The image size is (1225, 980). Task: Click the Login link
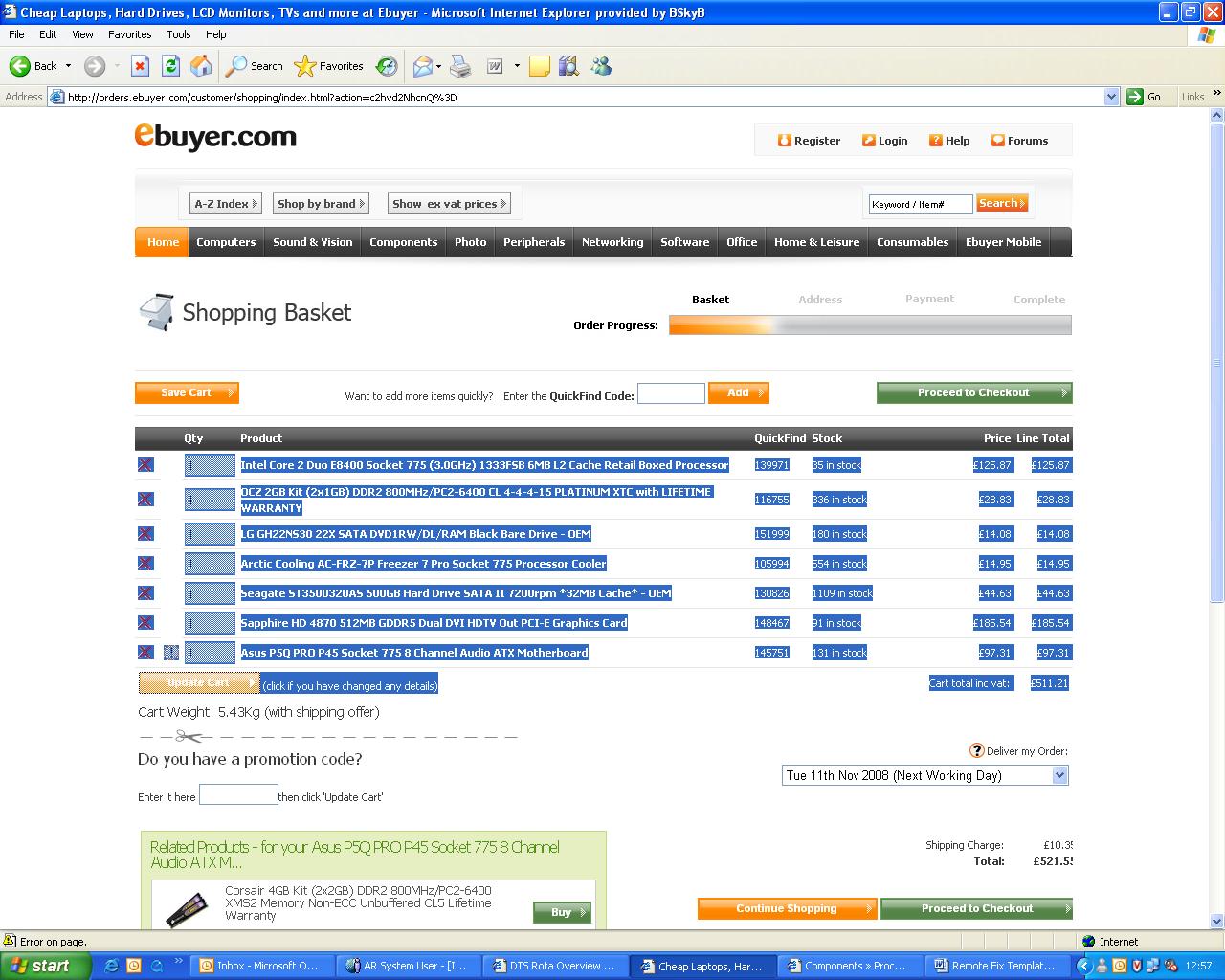[x=884, y=141]
